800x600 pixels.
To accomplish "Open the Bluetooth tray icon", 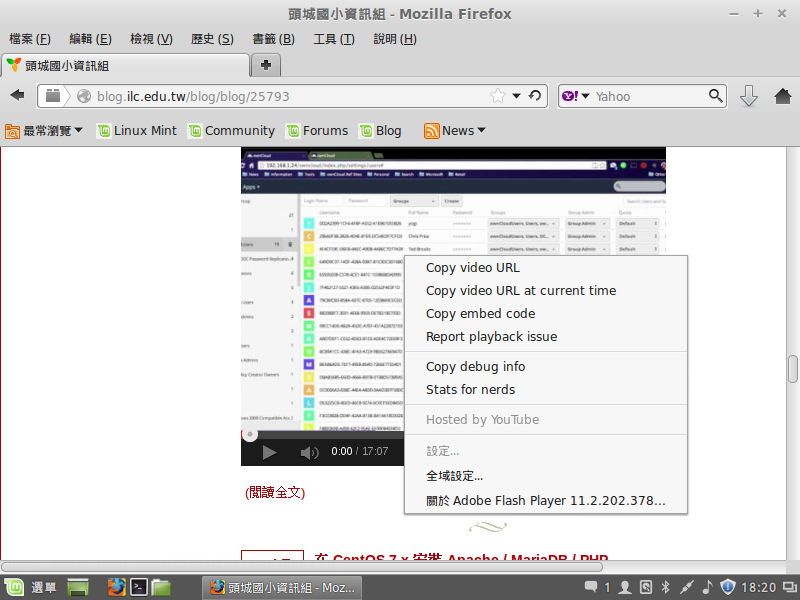I will 665,587.
